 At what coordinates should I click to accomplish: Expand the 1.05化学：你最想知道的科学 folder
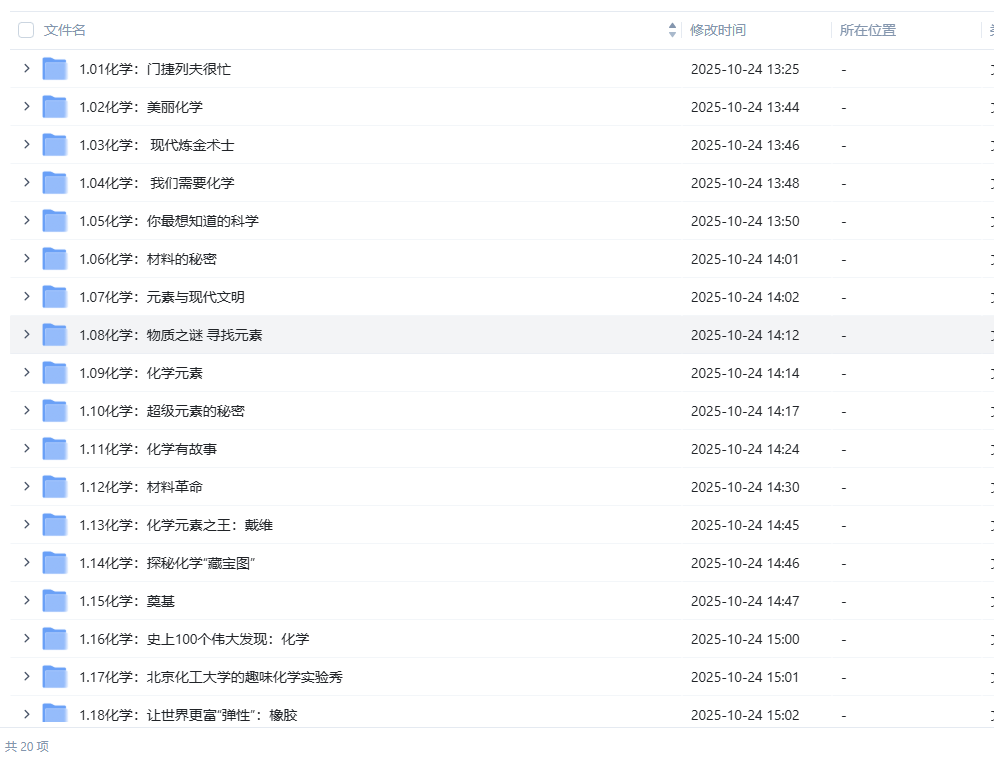click(x=27, y=221)
